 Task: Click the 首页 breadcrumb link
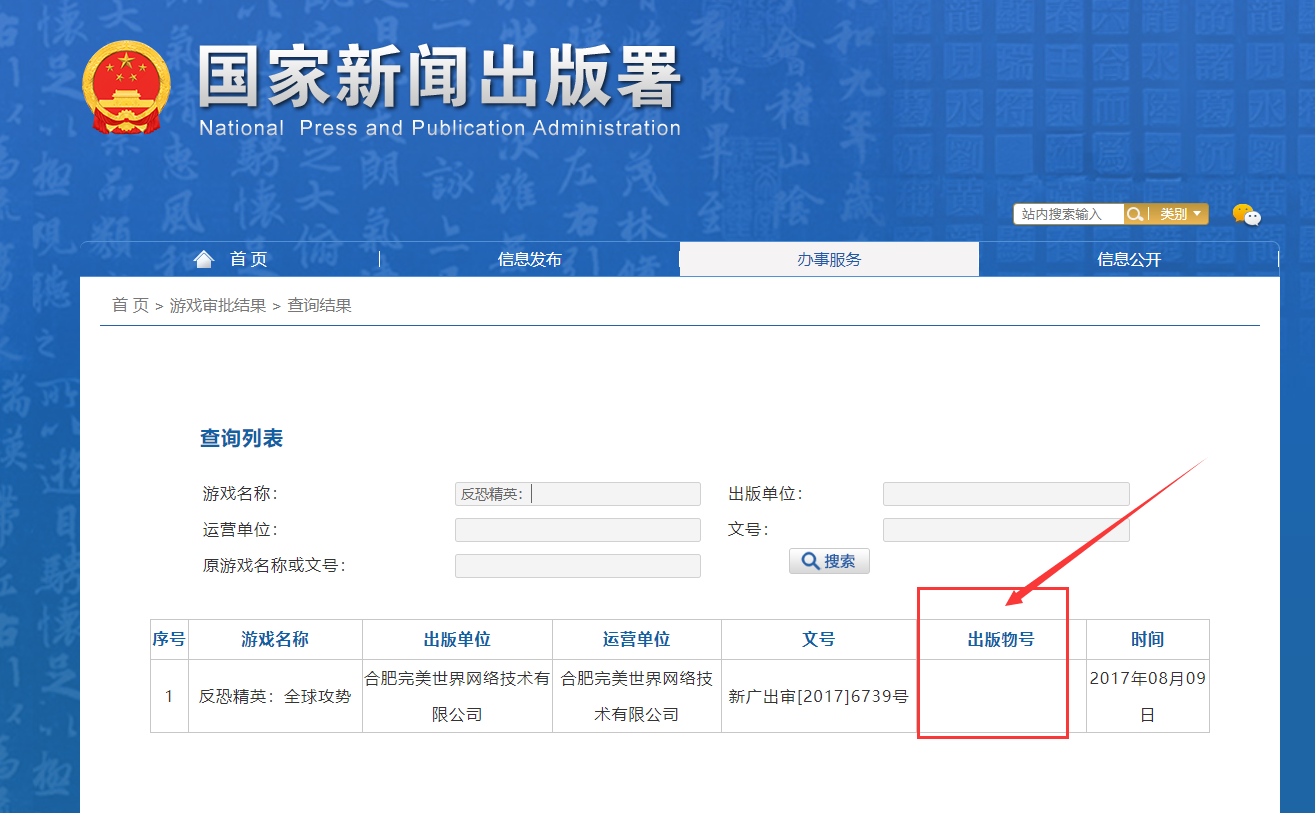(x=130, y=305)
